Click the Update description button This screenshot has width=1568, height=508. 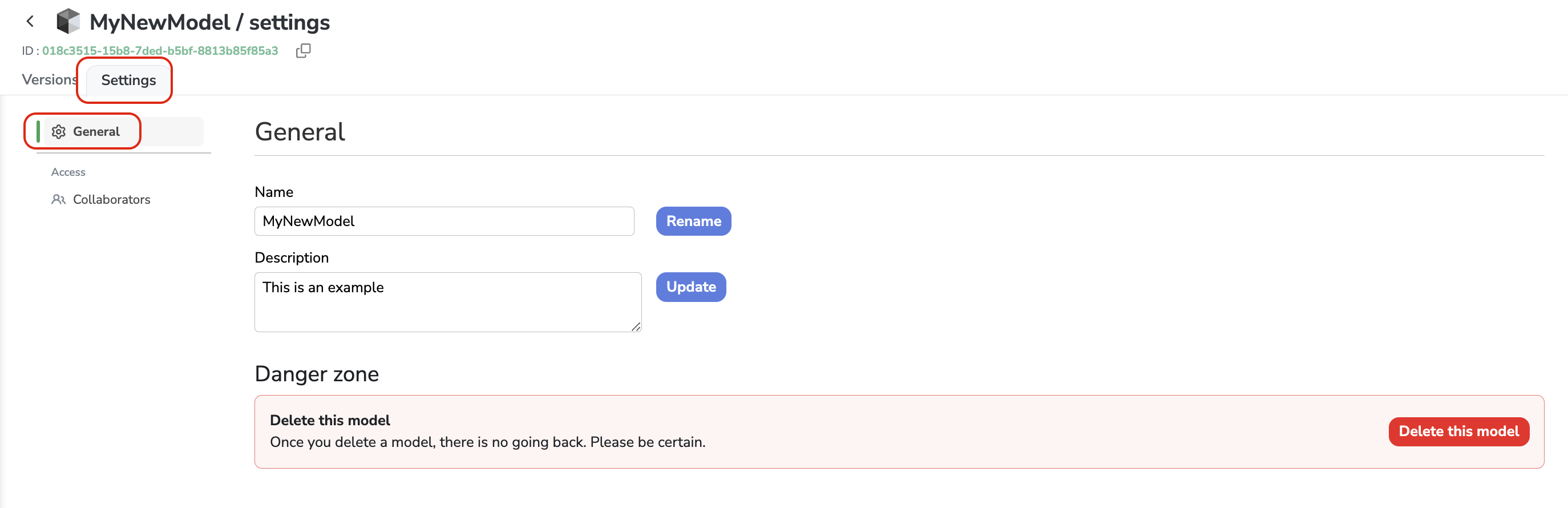pyautogui.click(x=691, y=287)
